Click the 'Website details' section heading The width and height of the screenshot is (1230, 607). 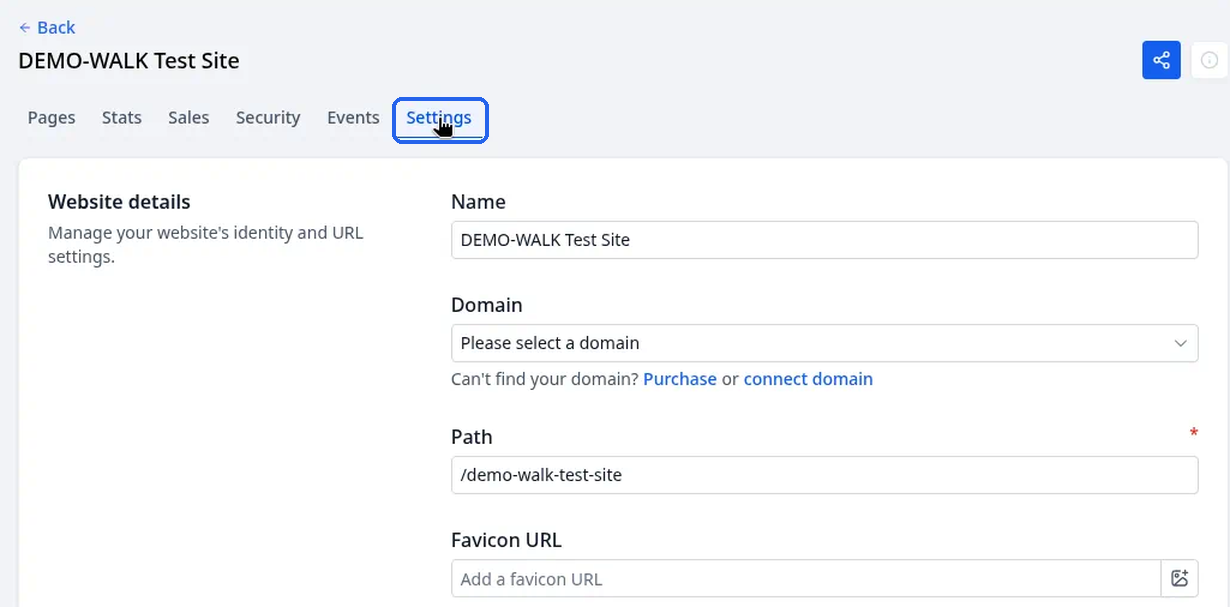pyautogui.click(x=119, y=202)
